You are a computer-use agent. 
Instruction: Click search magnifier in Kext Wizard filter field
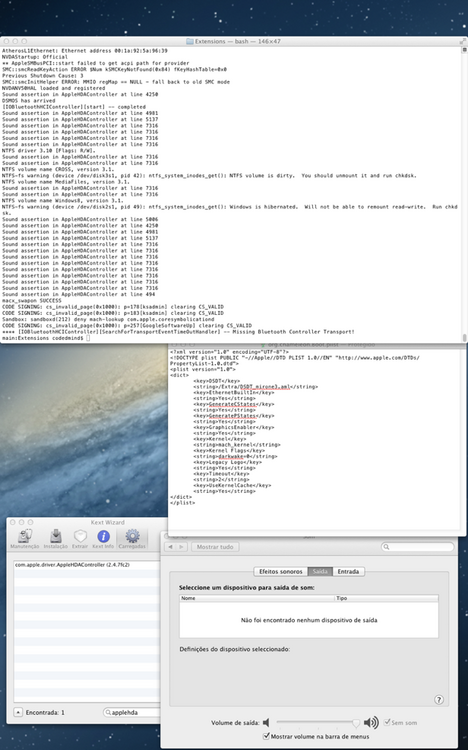[x=108, y=713]
